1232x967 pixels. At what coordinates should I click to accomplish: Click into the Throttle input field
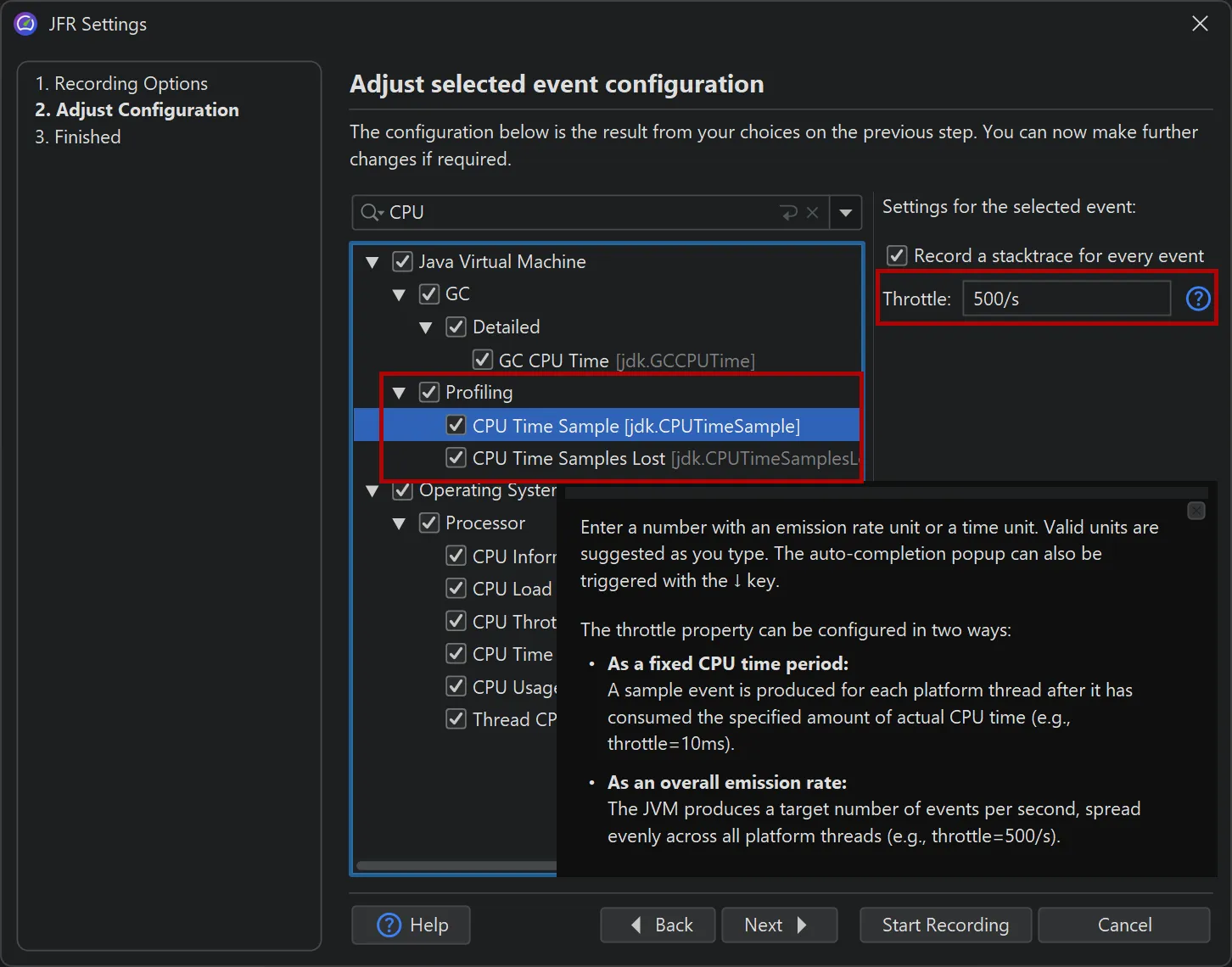coord(1066,299)
